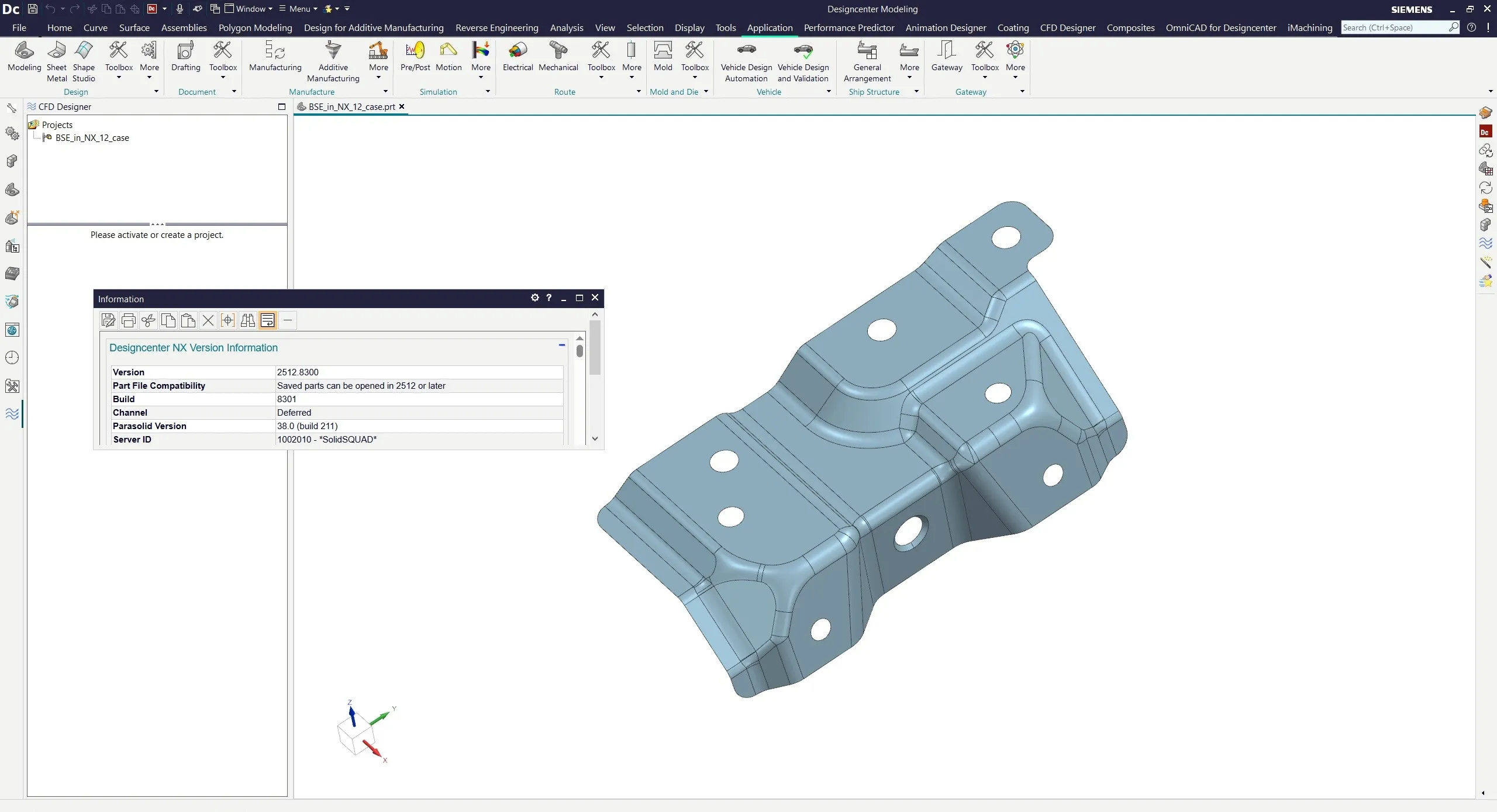
Task: Click the Paste icon in Information window
Action: tap(188, 320)
